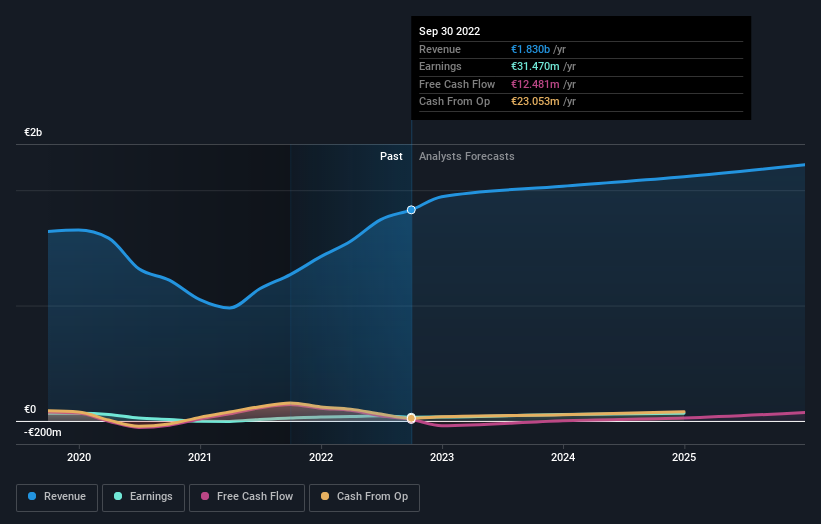Viewport: 821px width, 524px height.
Task: Click the €31.470m earnings value in tooltip
Action: coord(535,66)
